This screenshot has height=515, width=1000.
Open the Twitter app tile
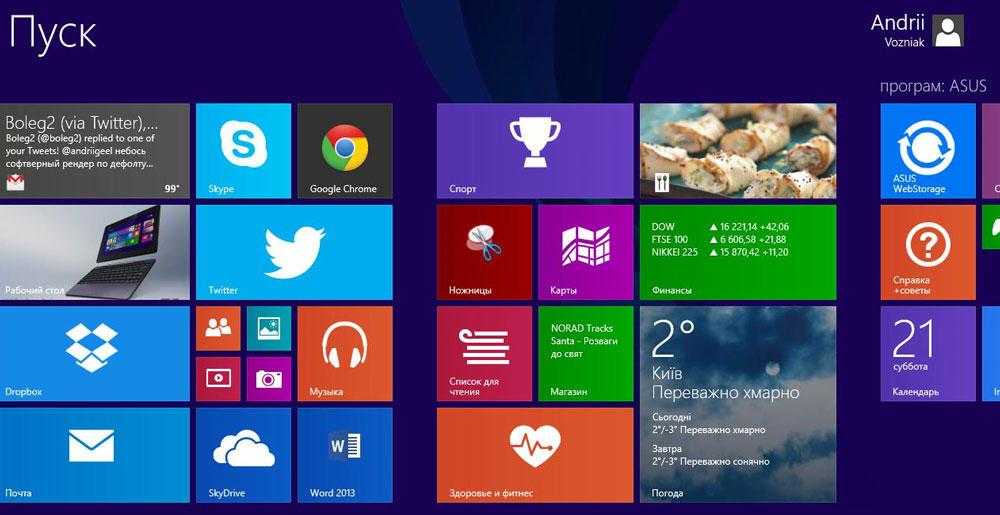[294, 252]
